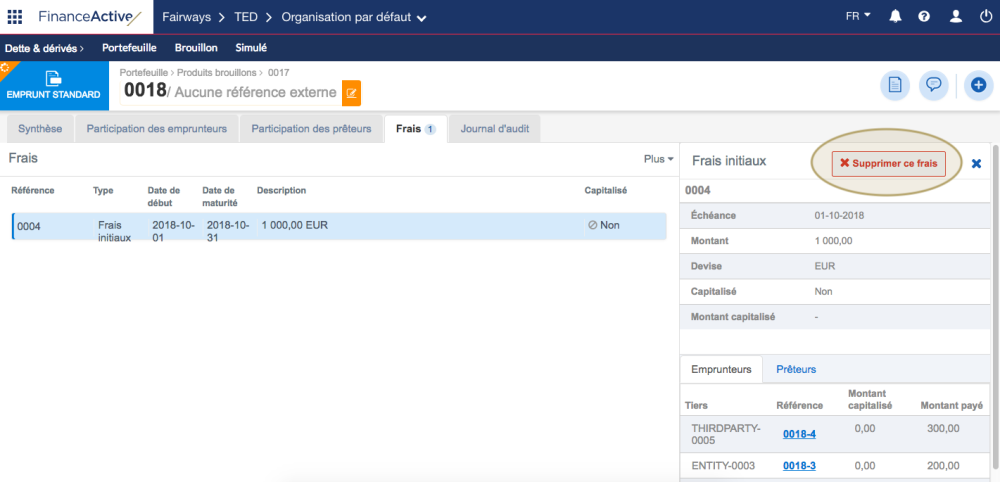
Task: Open the comments bubble icon
Action: tap(934, 85)
